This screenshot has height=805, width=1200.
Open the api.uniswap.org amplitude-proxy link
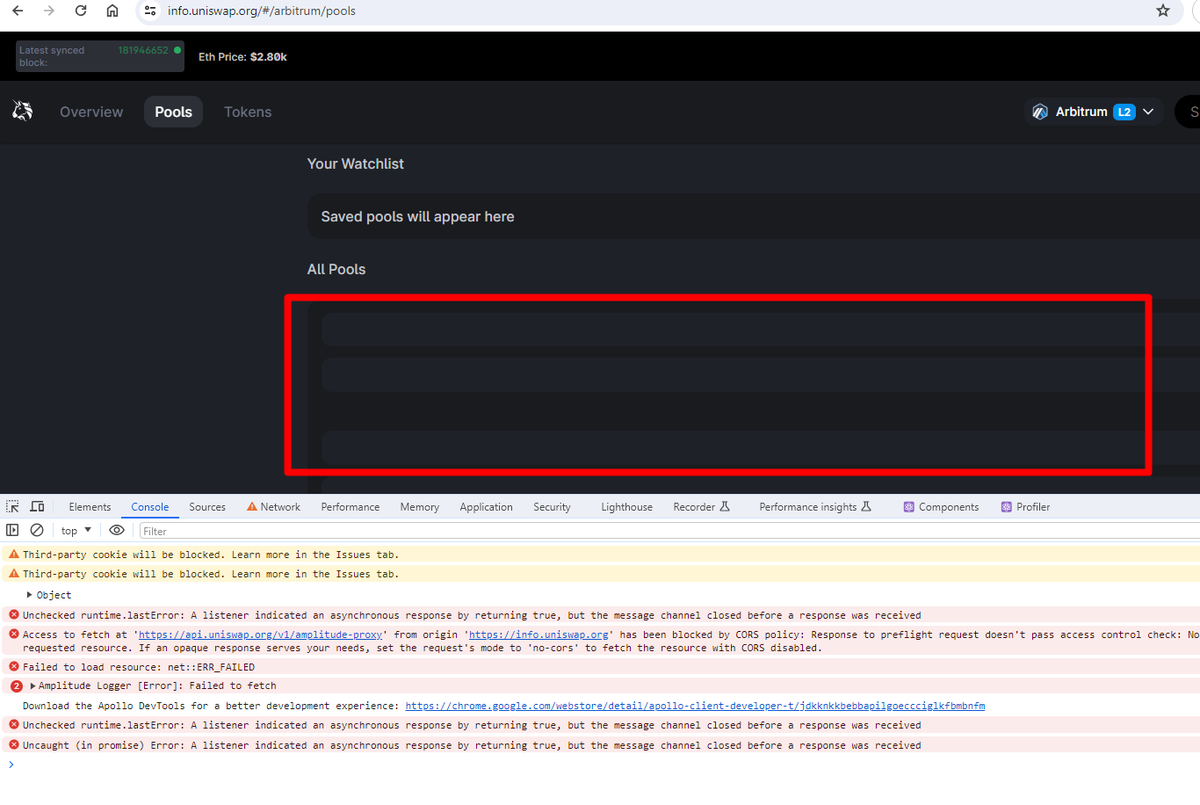(260, 635)
